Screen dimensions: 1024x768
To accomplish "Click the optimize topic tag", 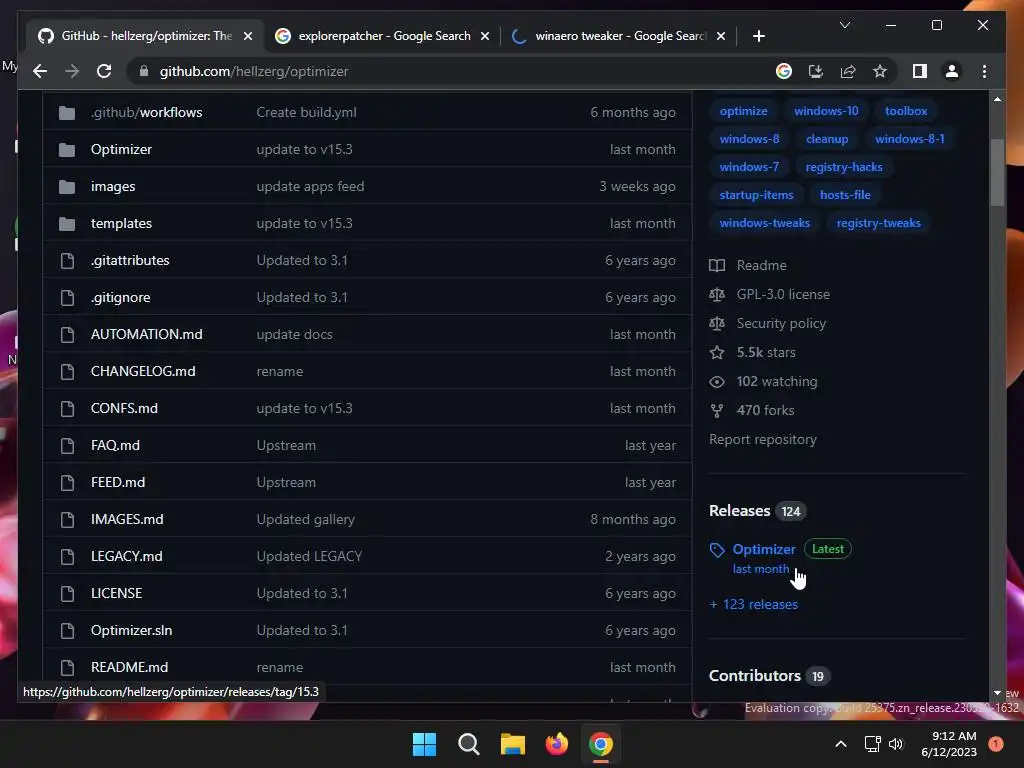I will pyautogui.click(x=743, y=111).
